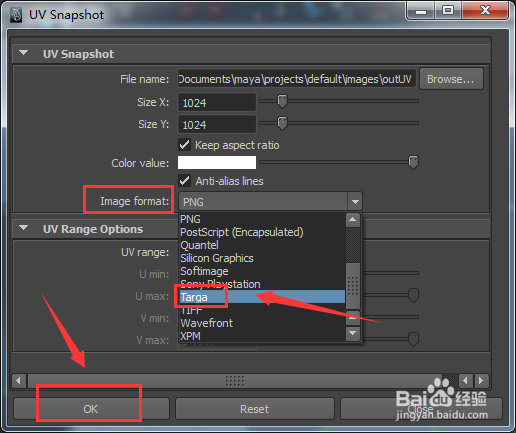Minimize the UV Snapshot window
The width and height of the screenshot is (516, 433).
pyautogui.click(x=421, y=11)
